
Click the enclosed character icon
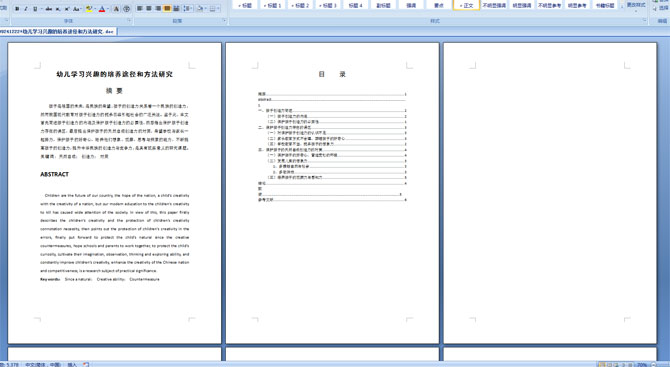pos(126,9)
